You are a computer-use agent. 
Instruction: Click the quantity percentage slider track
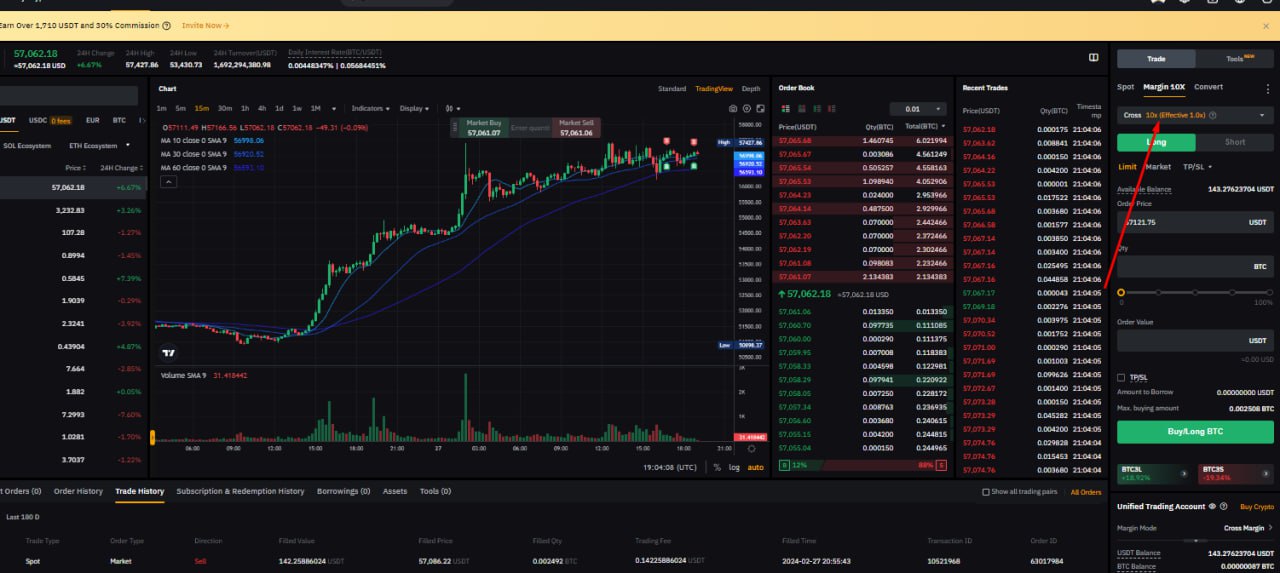coord(1195,293)
